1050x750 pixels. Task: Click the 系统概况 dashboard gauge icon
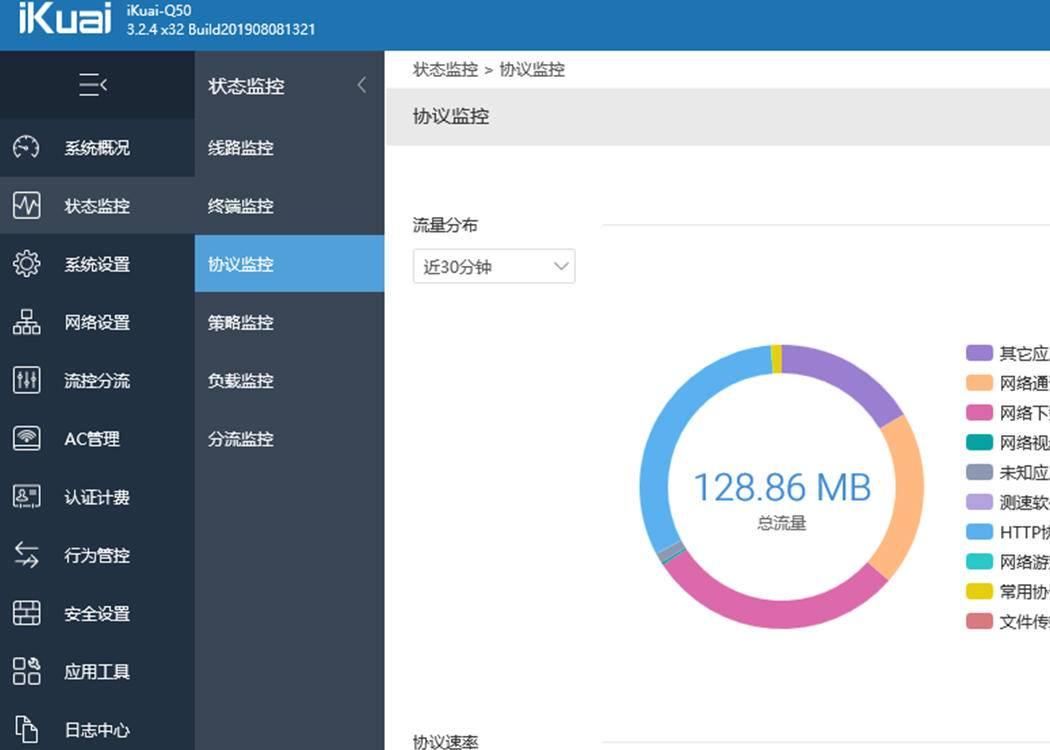26,148
